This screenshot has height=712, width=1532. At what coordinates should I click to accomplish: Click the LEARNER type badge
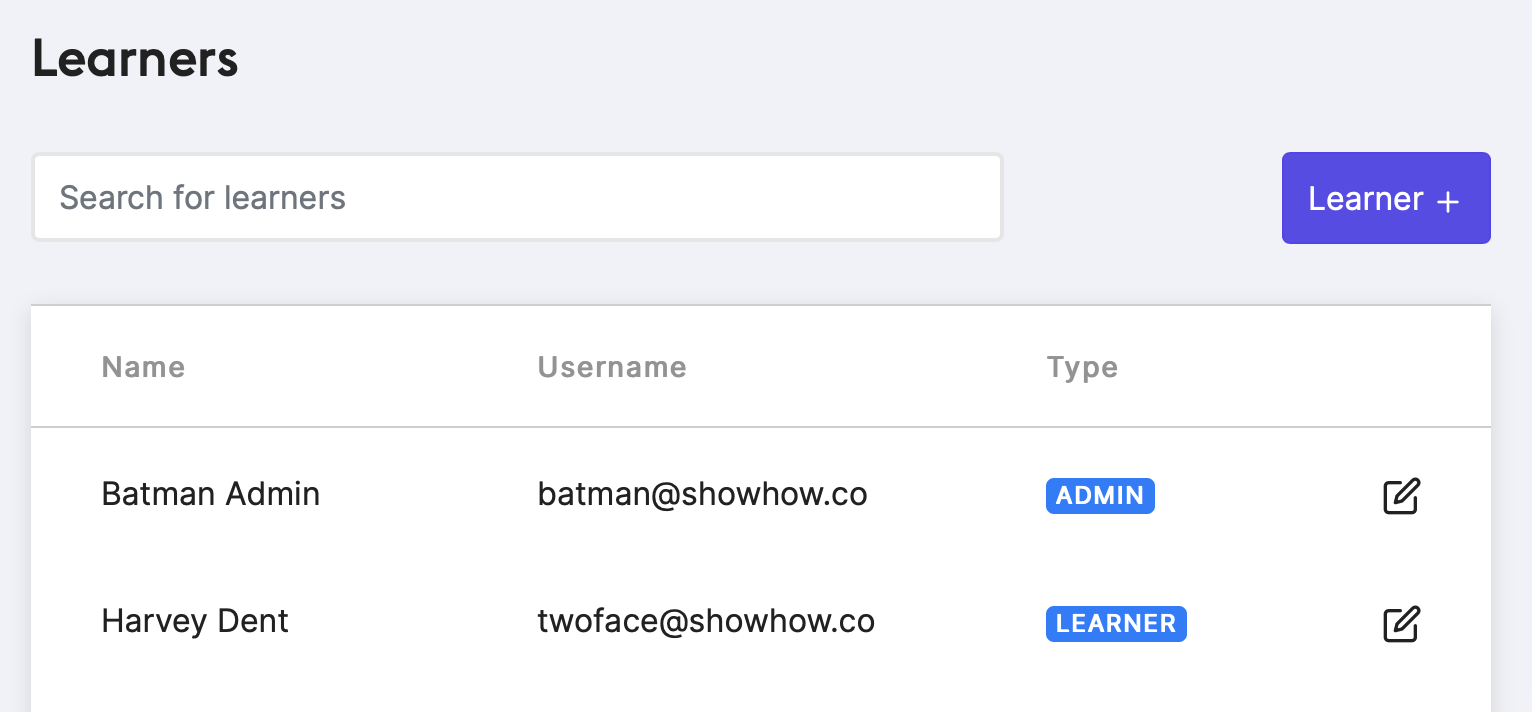point(1116,623)
